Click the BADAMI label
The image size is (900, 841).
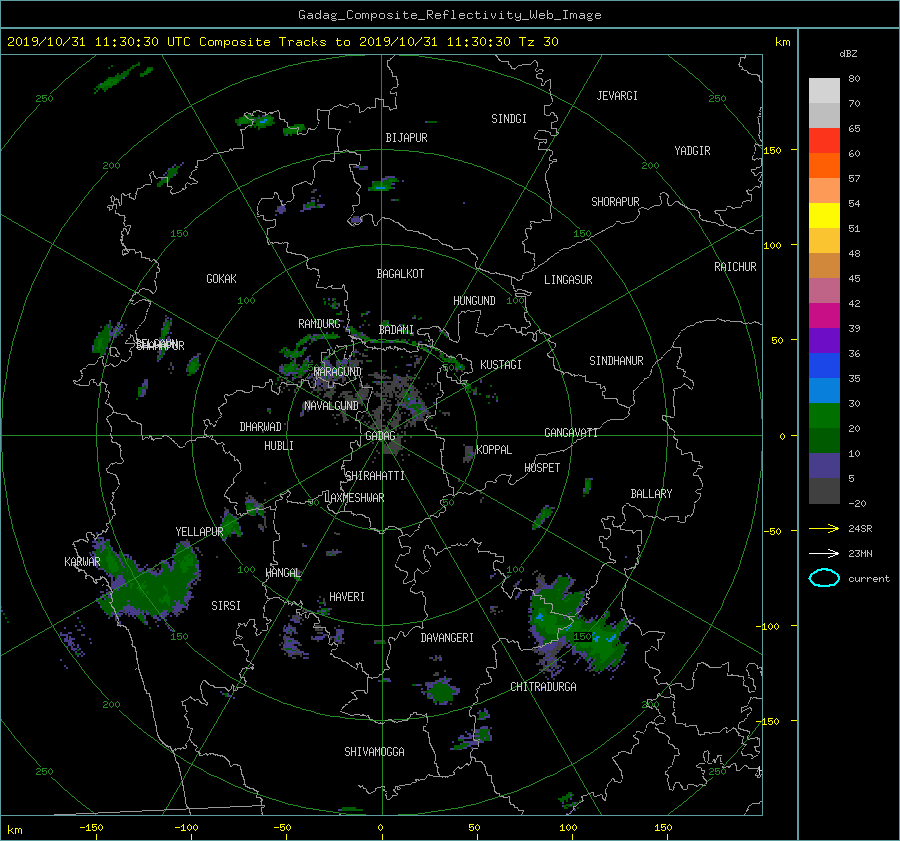pos(396,330)
